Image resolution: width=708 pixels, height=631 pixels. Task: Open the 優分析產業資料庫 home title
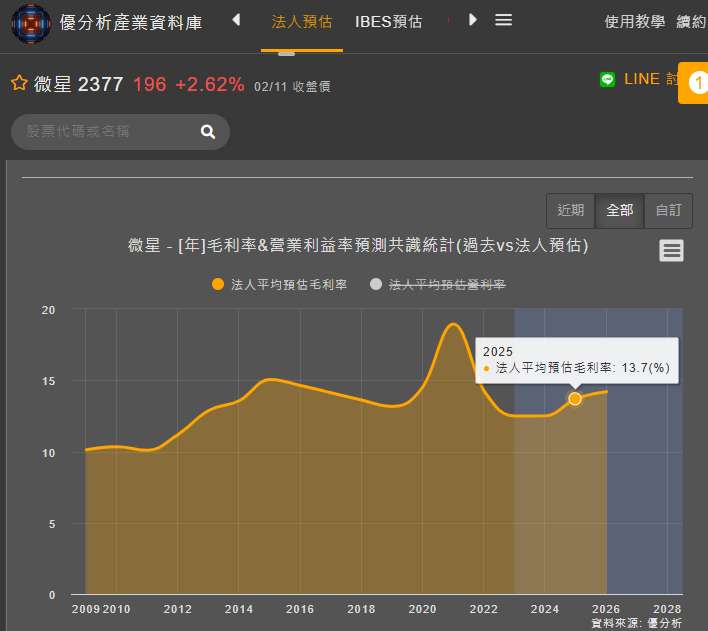pyautogui.click(x=131, y=23)
